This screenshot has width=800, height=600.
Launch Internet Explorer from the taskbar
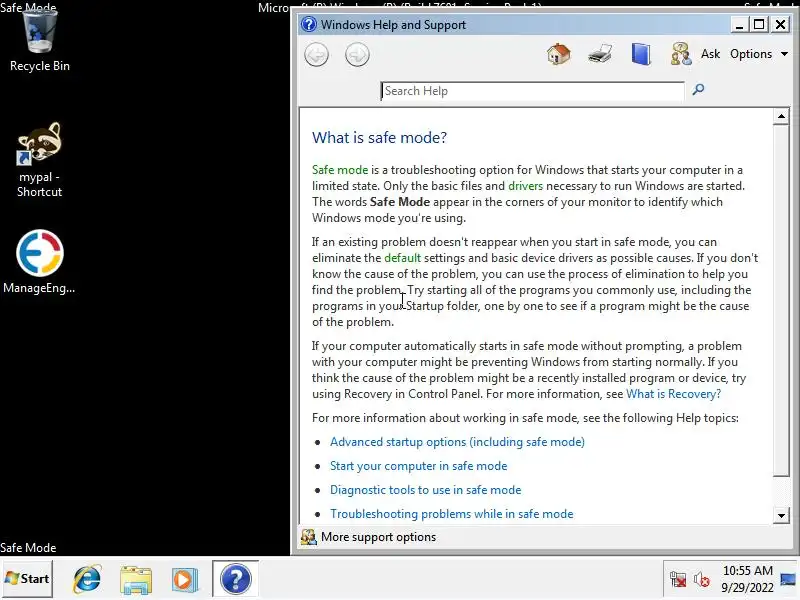87,579
